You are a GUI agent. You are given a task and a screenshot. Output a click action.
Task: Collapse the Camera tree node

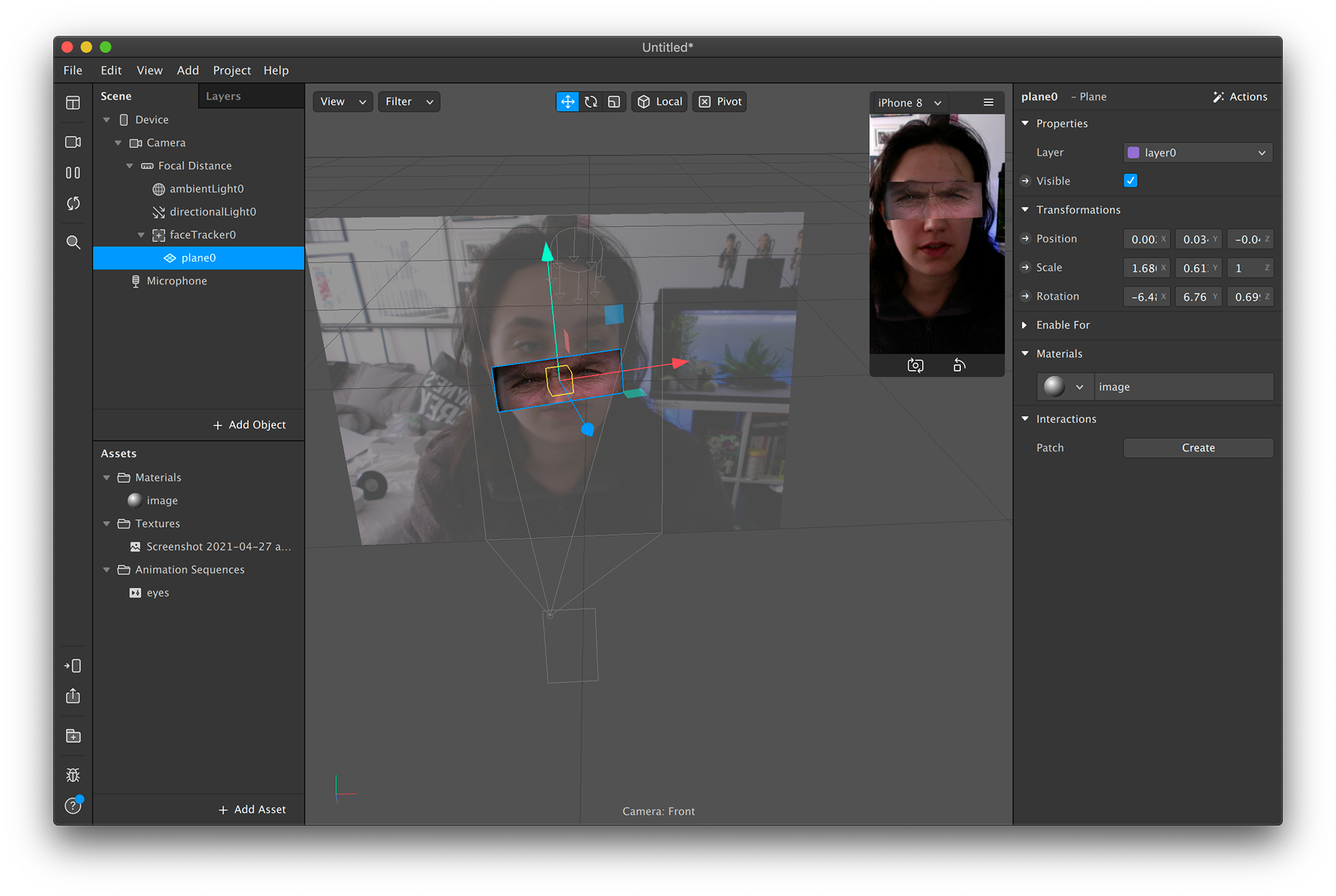pos(118,143)
